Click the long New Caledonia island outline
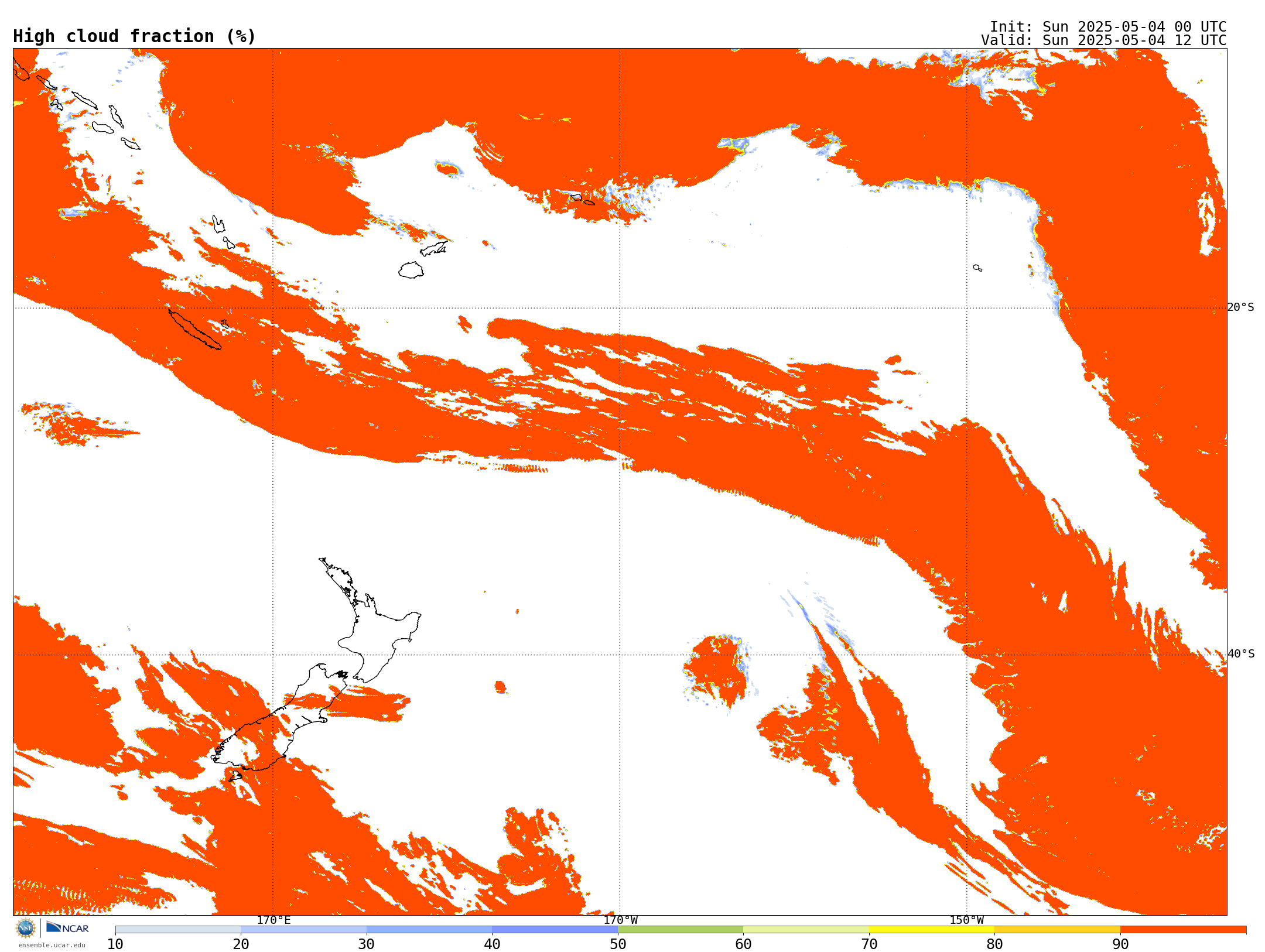Screen dimensions: 1265x952 point(195,330)
